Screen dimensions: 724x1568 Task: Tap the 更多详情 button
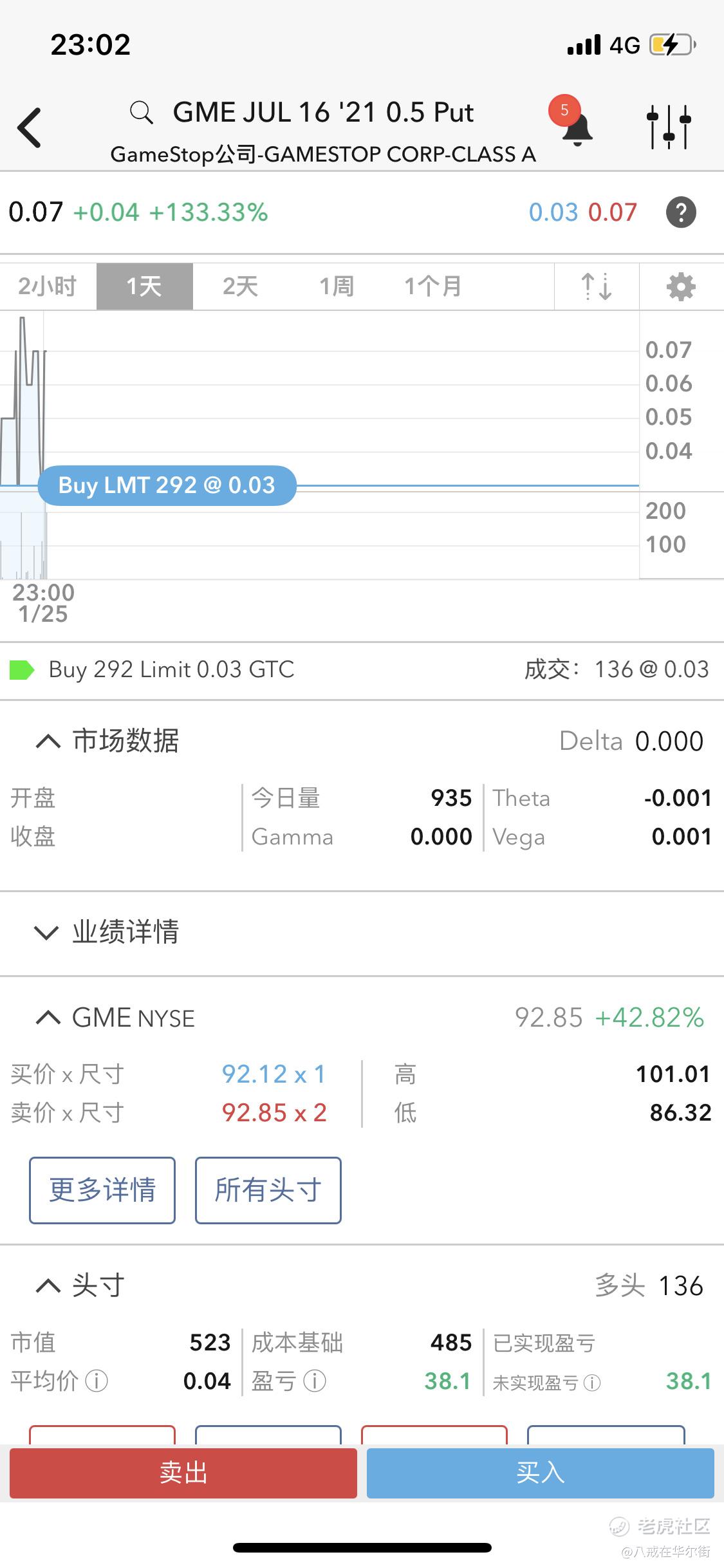pyautogui.click(x=102, y=1190)
